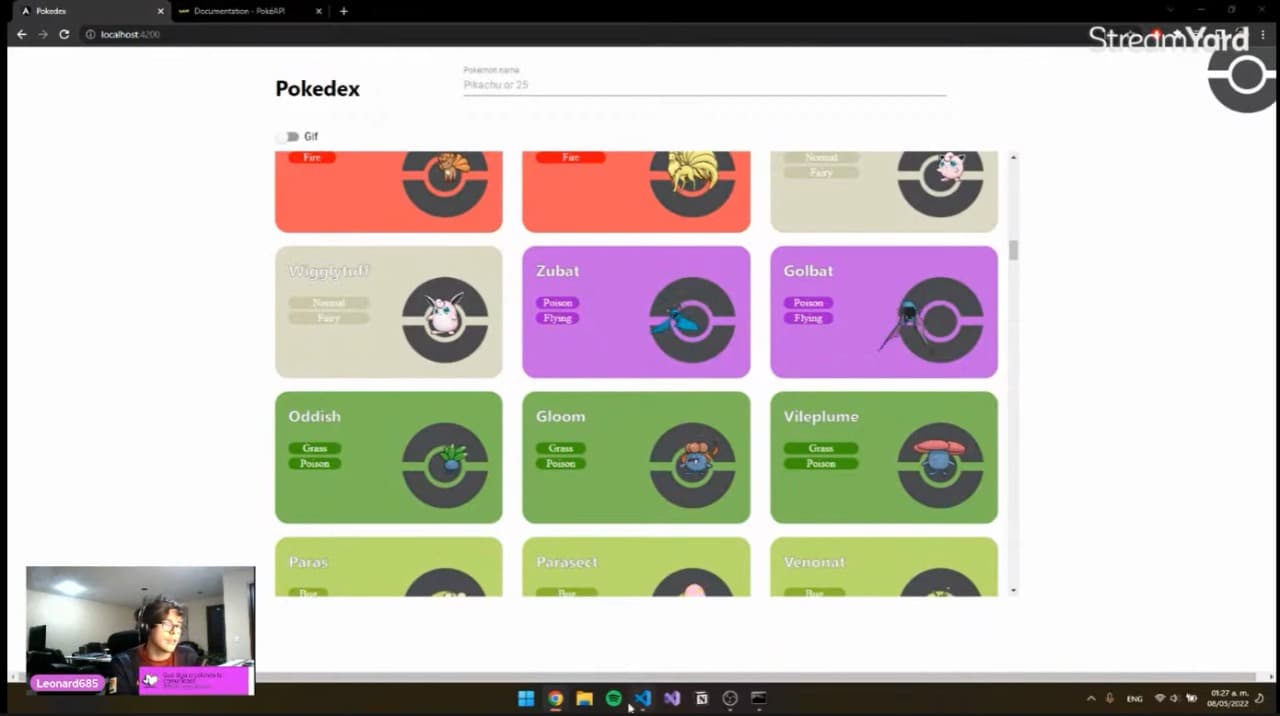Image resolution: width=1280 pixels, height=716 pixels.
Task: Click the Wigglytuff sprite image
Action: pyautogui.click(x=444, y=314)
